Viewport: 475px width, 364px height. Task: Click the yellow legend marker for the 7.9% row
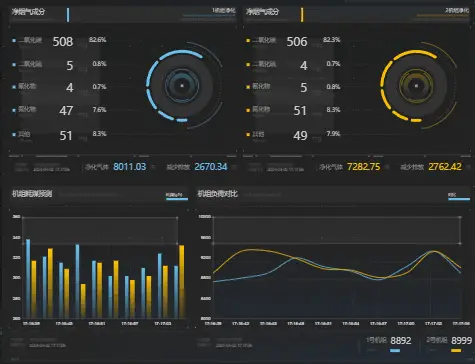click(248, 135)
